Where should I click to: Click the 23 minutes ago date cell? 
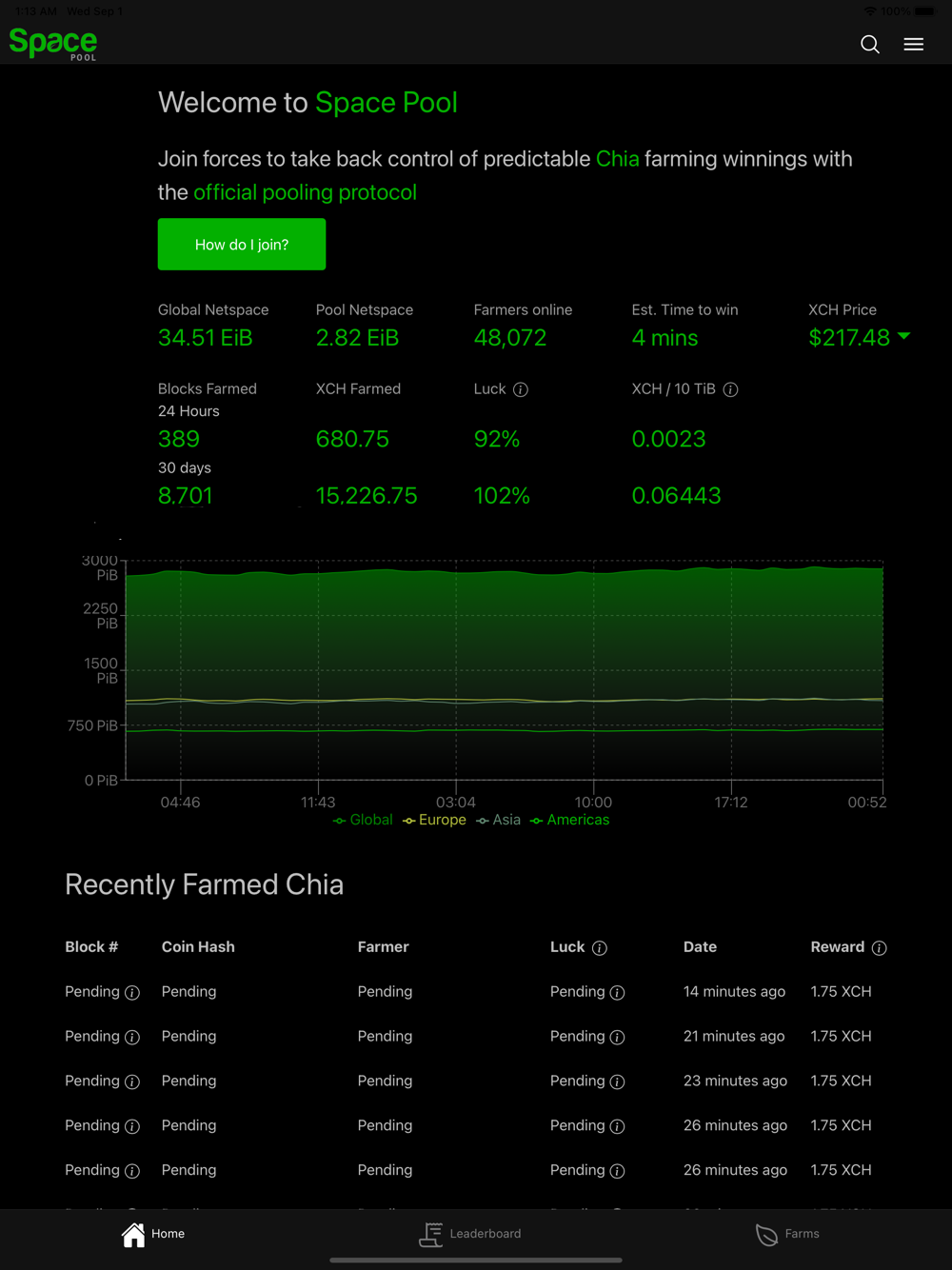tap(735, 1081)
